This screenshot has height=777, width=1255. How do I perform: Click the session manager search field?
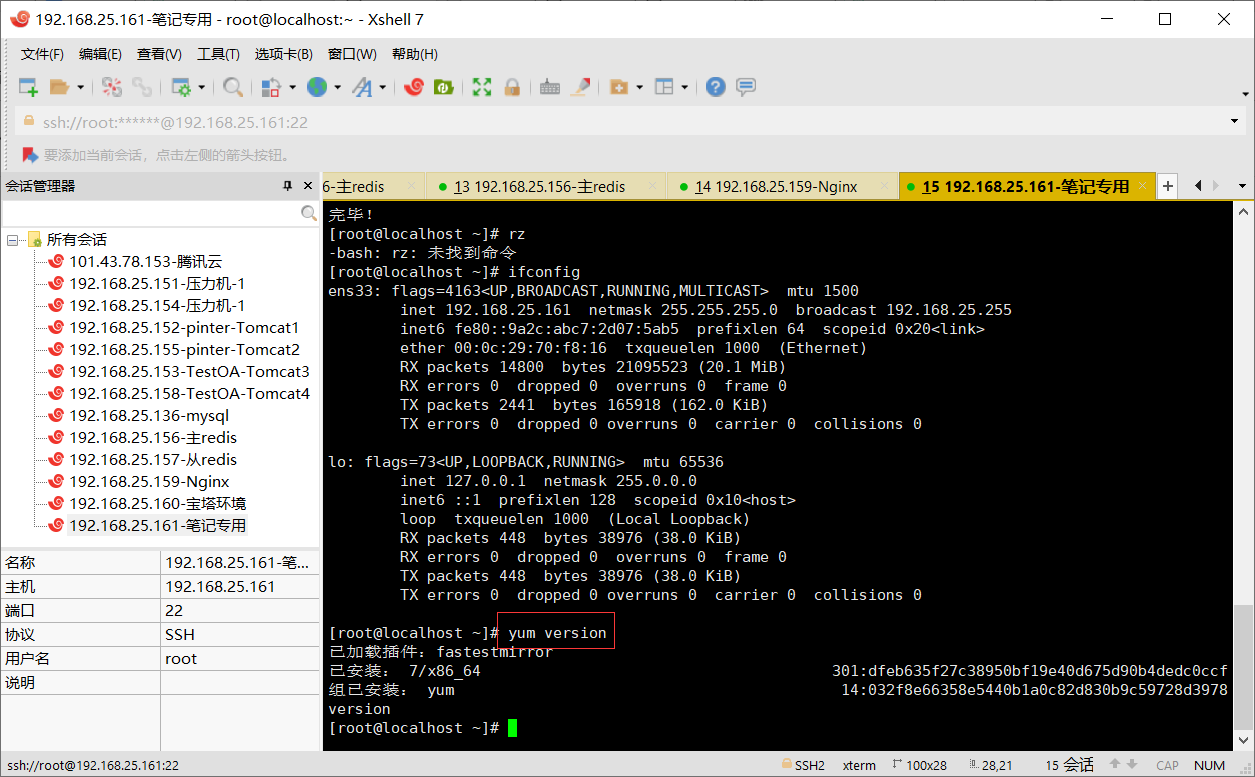pyautogui.click(x=151, y=213)
